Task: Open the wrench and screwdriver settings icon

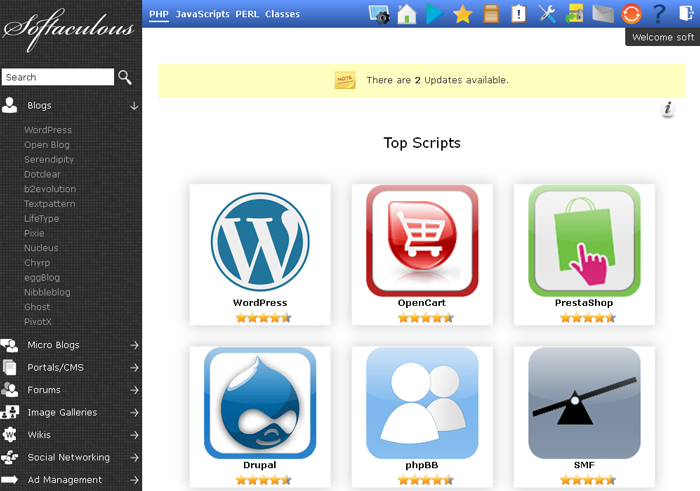Action: click(546, 14)
